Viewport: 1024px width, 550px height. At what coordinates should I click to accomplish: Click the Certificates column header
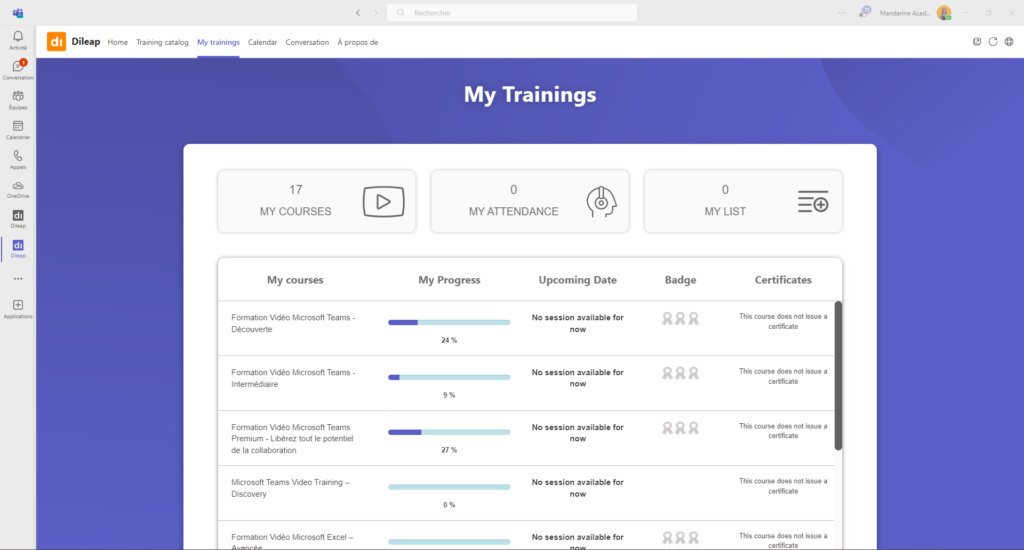pyautogui.click(x=783, y=280)
